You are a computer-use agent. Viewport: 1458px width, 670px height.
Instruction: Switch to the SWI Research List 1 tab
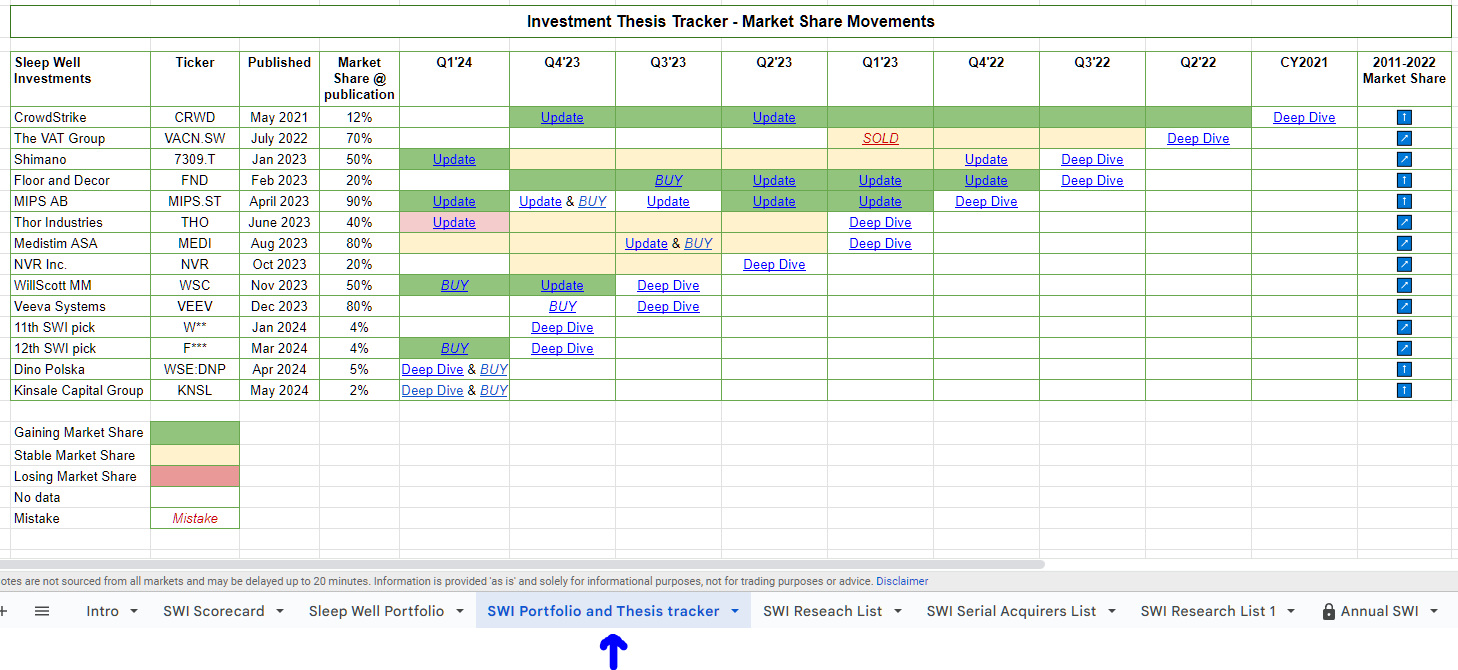1208,611
